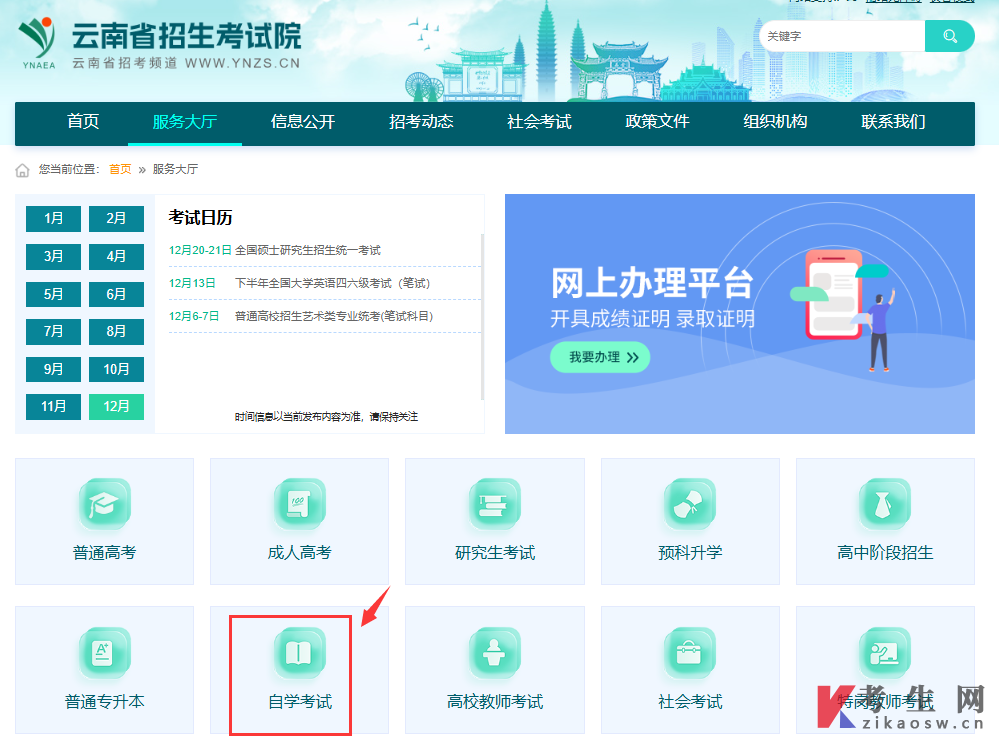Screen dimensions: 999x742
Task: Go to 首页 in navigation bar
Action: (x=83, y=122)
